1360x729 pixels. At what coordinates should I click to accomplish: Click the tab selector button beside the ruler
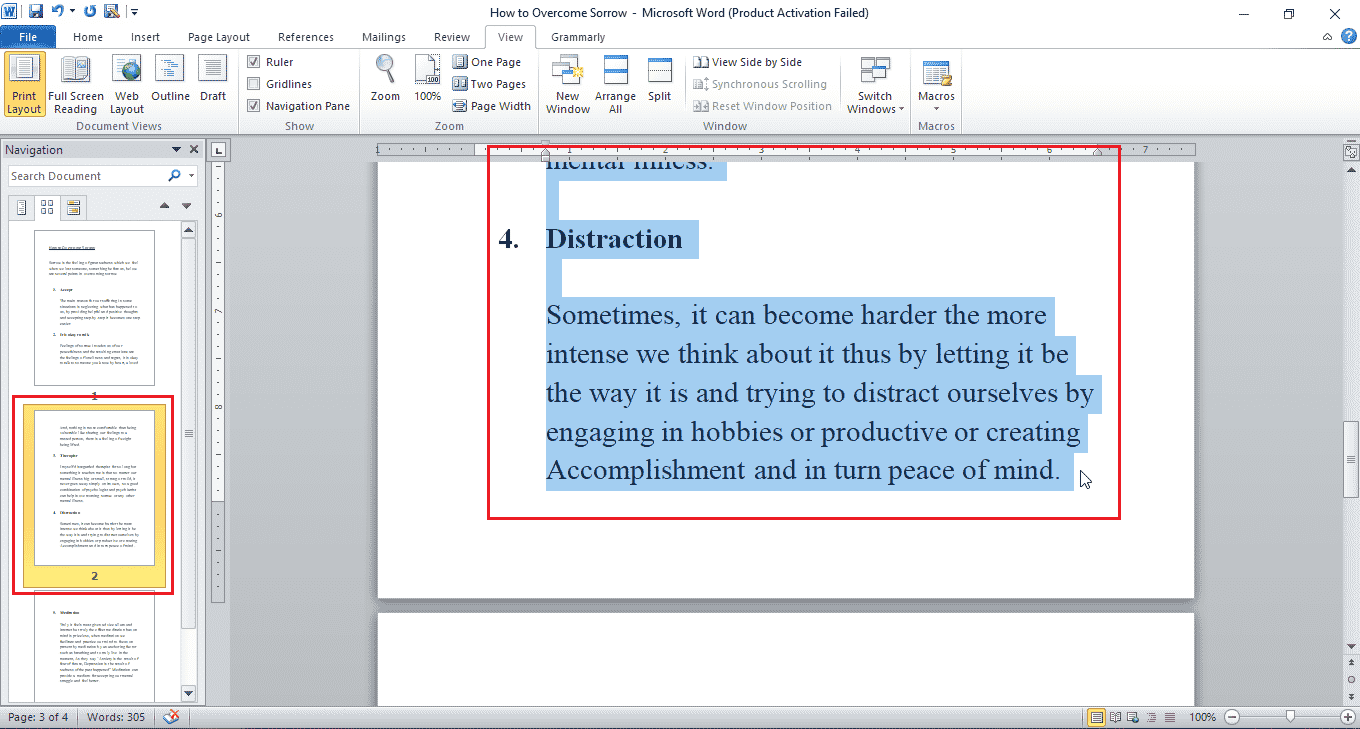pyautogui.click(x=219, y=150)
